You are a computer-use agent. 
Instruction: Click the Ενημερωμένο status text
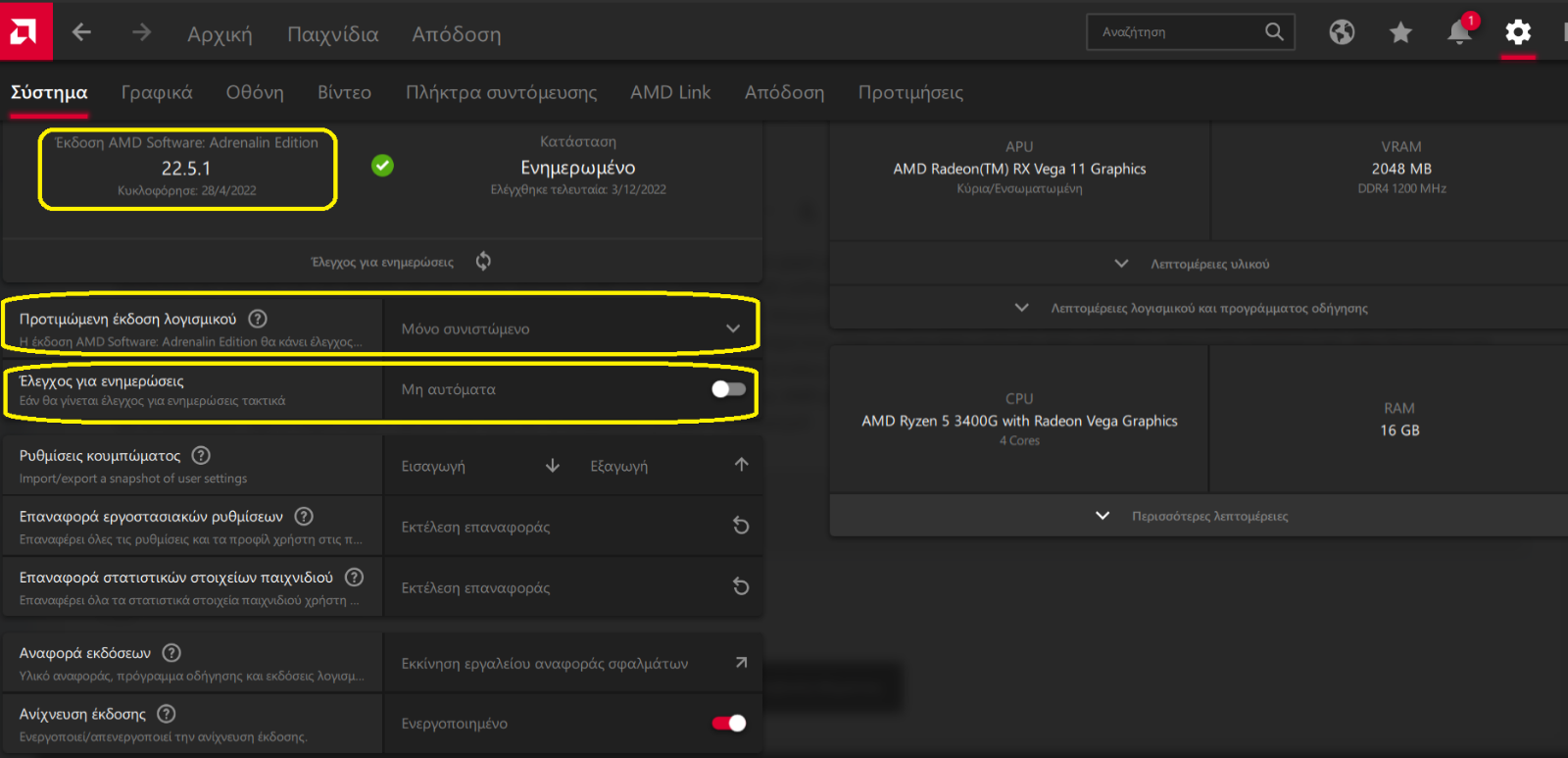[x=578, y=168]
